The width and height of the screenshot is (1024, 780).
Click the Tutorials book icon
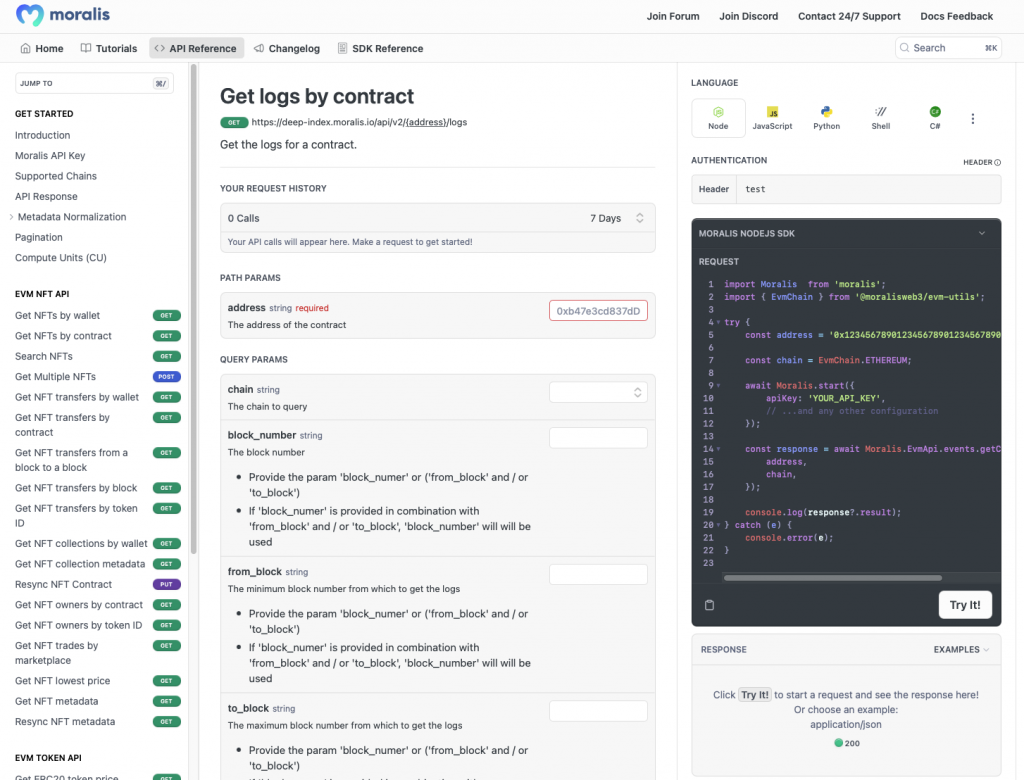point(86,48)
